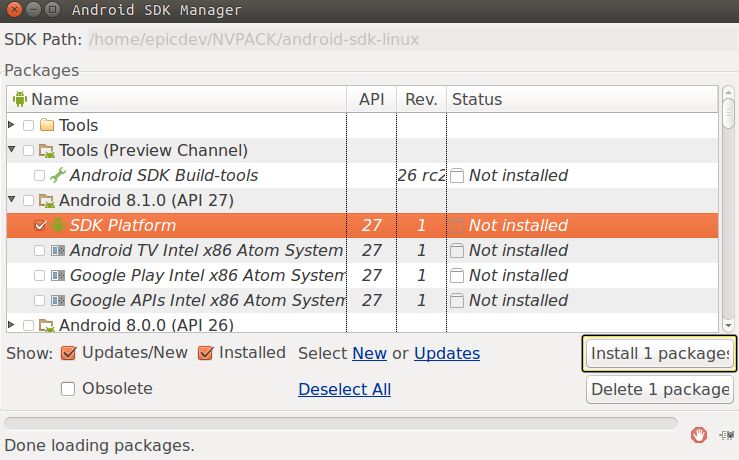
Task: Click status icon in Android SDK Build-tools row
Action: (457, 176)
